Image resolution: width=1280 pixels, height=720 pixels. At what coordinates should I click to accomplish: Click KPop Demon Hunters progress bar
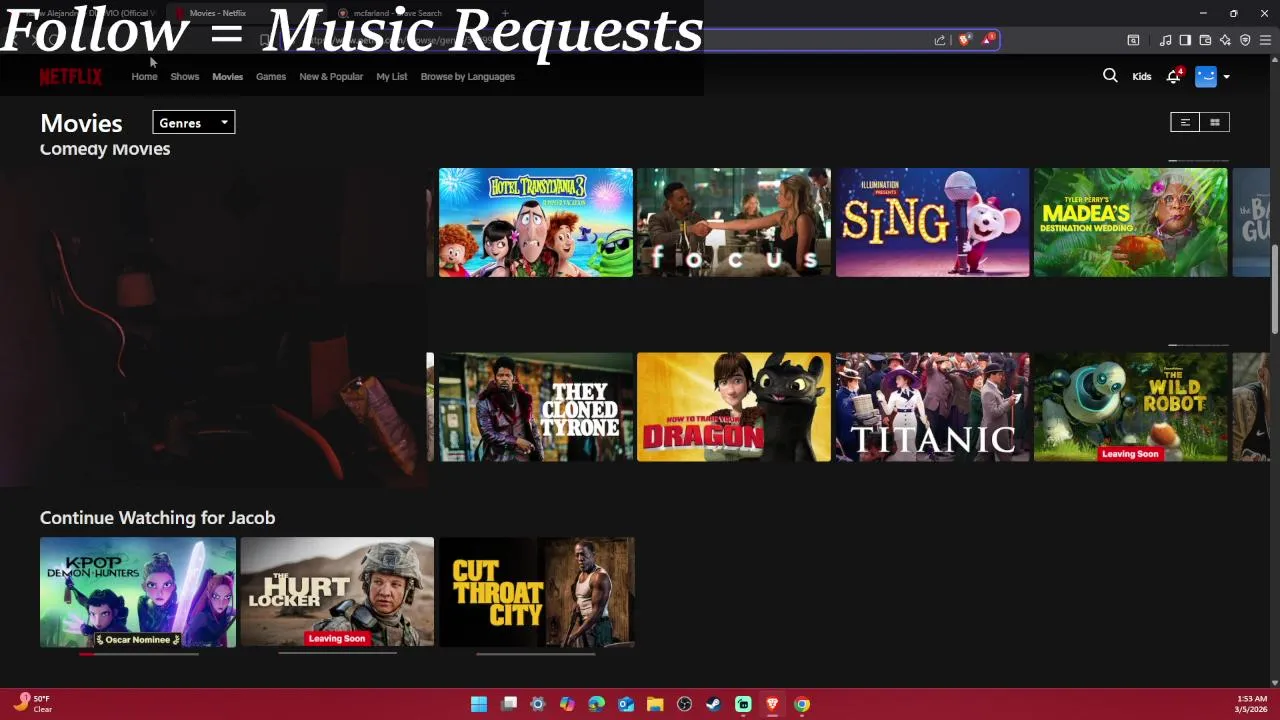tap(138, 654)
